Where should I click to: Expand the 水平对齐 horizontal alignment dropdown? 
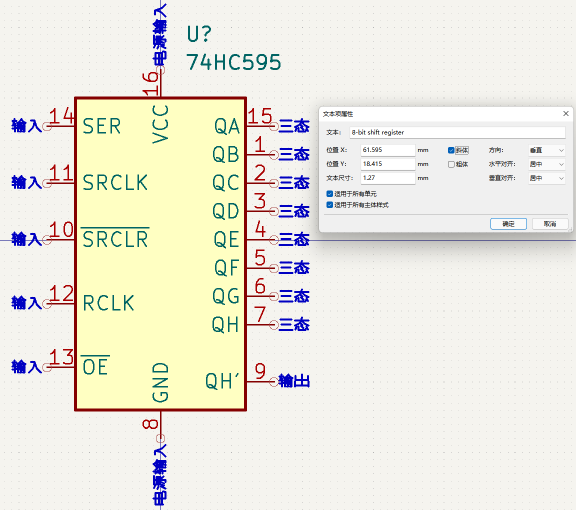(546, 164)
